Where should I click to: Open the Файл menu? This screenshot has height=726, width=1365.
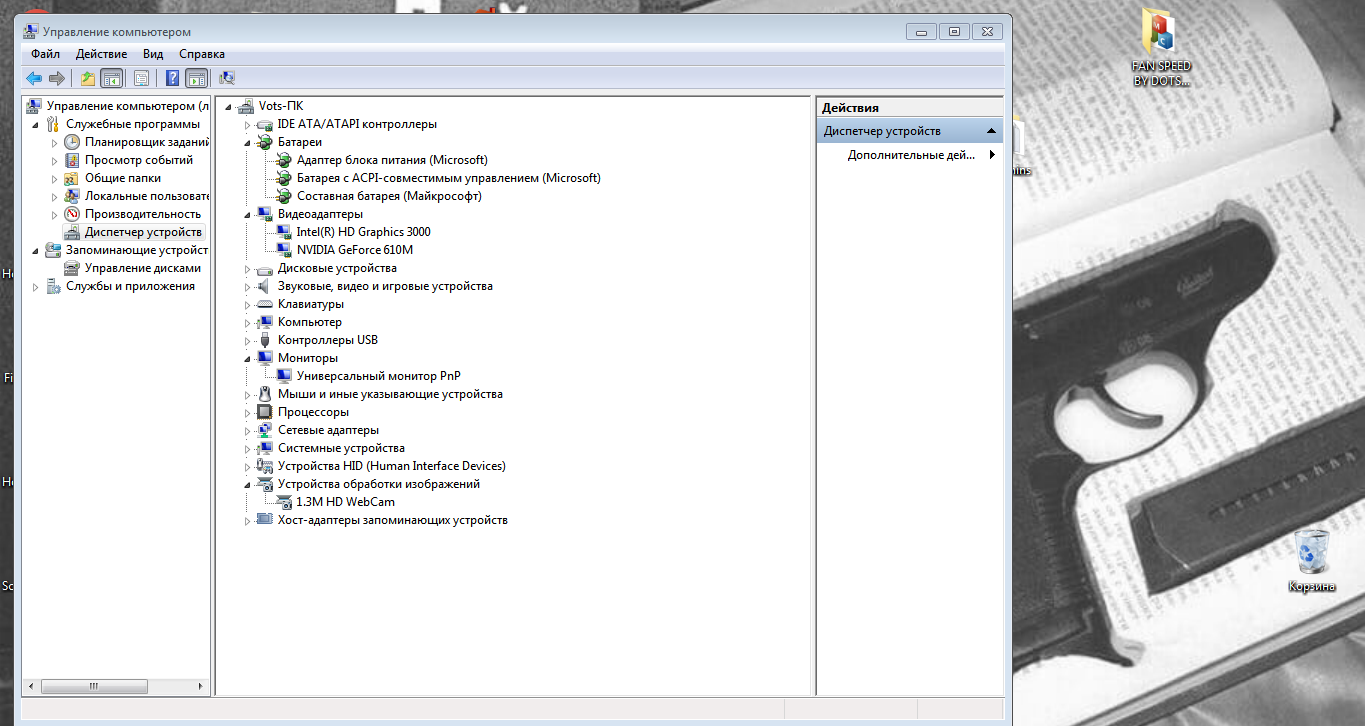point(45,54)
